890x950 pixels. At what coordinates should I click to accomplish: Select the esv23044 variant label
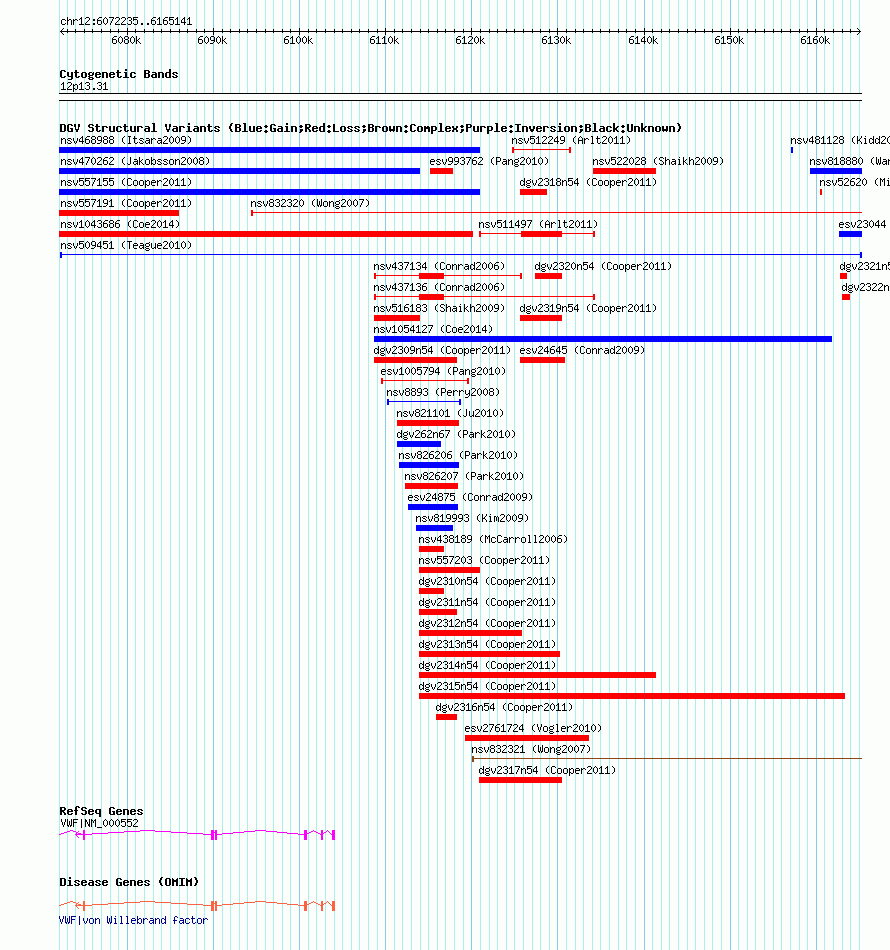coord(862,224)
